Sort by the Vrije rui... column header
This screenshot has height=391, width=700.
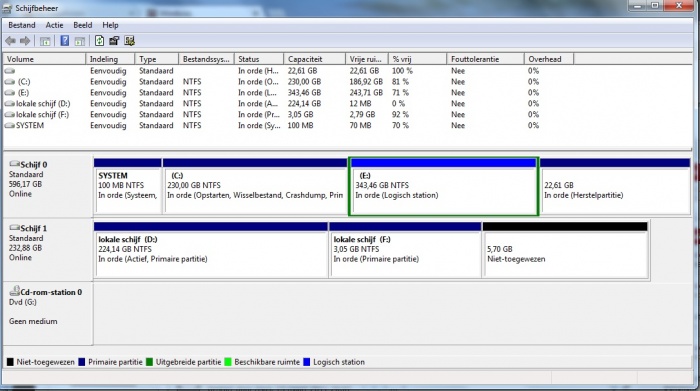[367, 59]
